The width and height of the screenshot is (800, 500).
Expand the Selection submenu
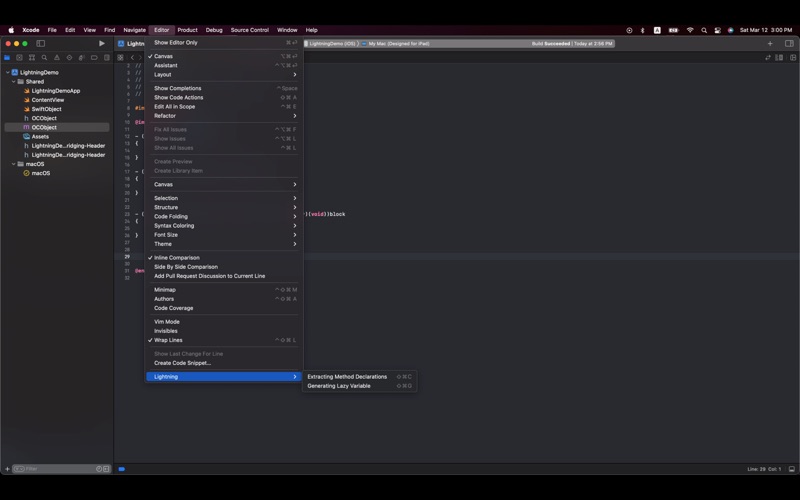pos(223,198)
